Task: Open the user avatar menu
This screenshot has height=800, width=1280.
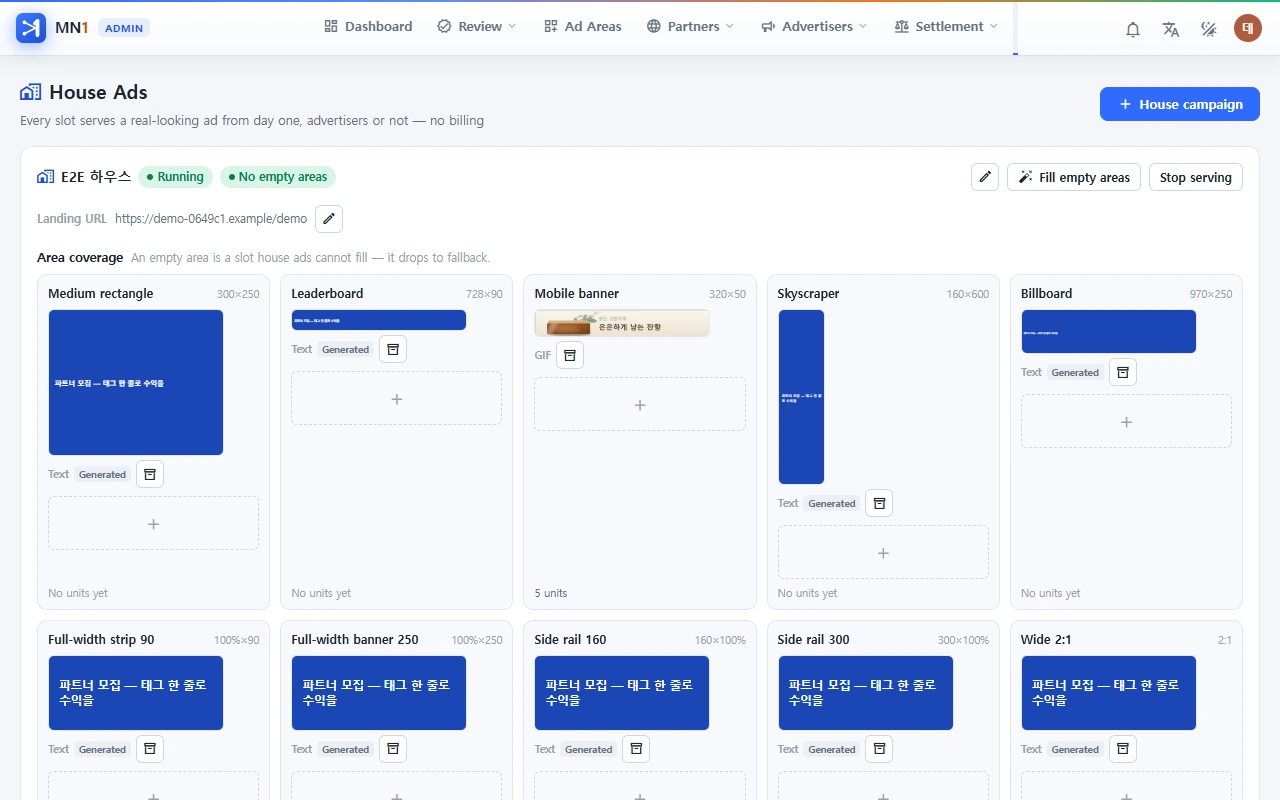Action: pyautogui.click(x=1248, y=28)
